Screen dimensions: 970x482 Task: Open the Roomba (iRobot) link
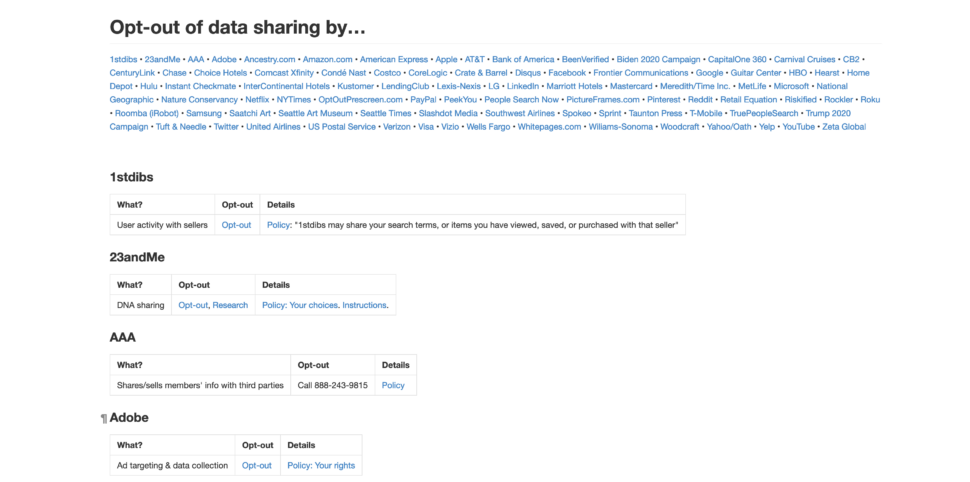click(x=147, y=113)
